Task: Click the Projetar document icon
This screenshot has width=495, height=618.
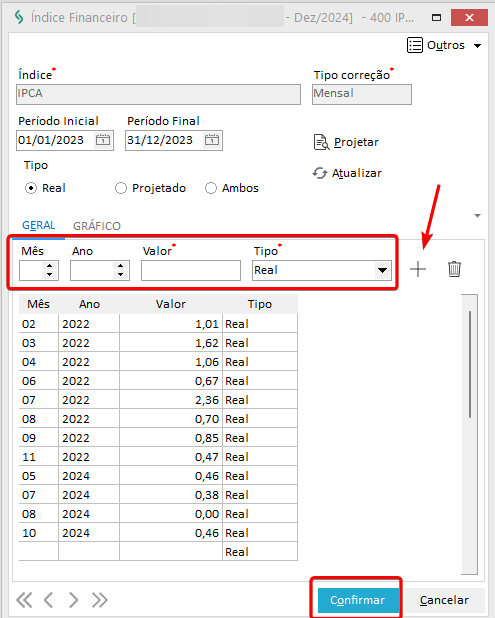Action: coord(321,142)
